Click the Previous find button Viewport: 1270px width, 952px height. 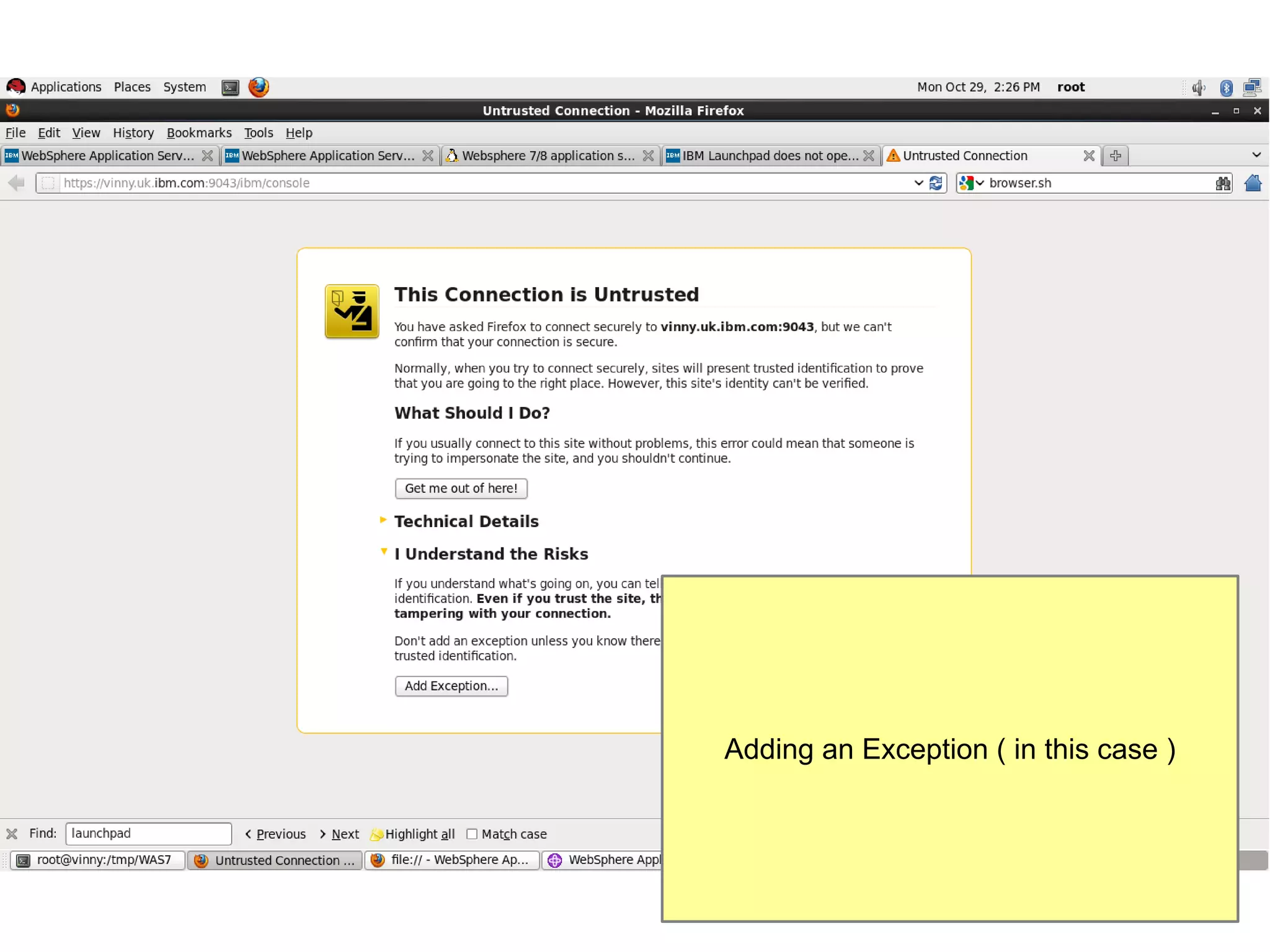[275, 834]
